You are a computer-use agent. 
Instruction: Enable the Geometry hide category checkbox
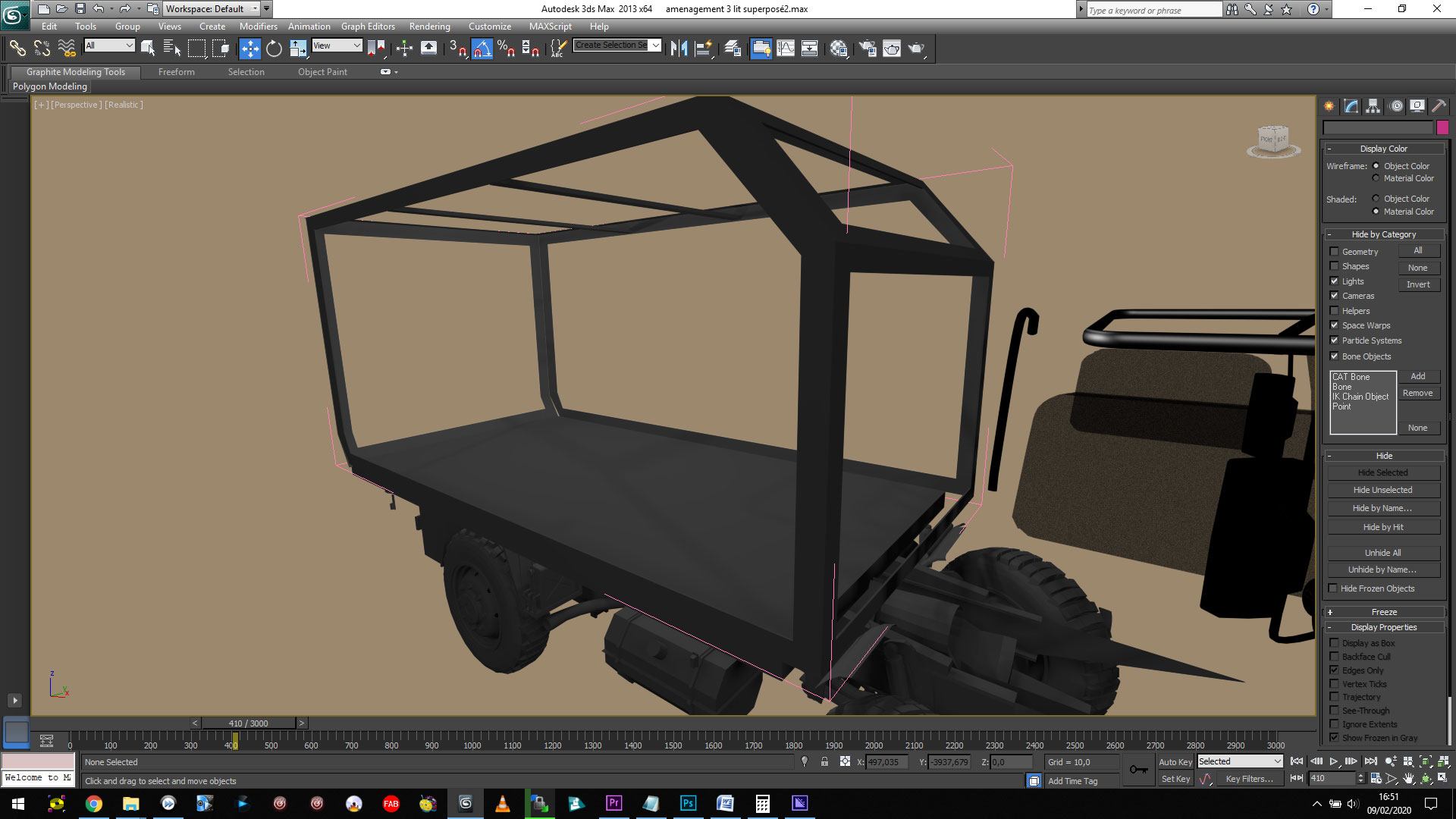pos(1334,252)
